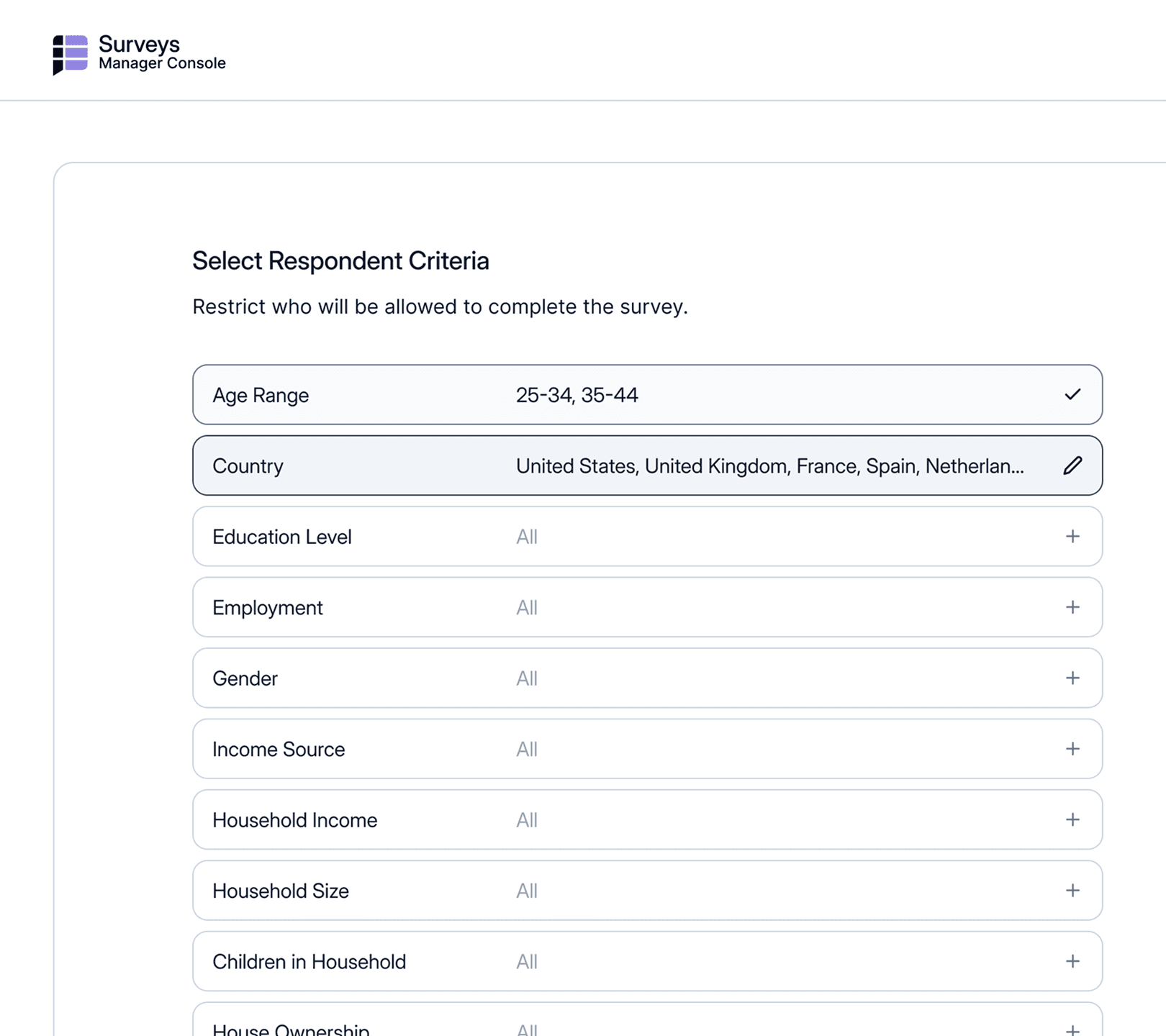Viewport: 1166px width, 1036px height.
Task: Open Surveys Manager Console title link
Action: coord(162,53)
